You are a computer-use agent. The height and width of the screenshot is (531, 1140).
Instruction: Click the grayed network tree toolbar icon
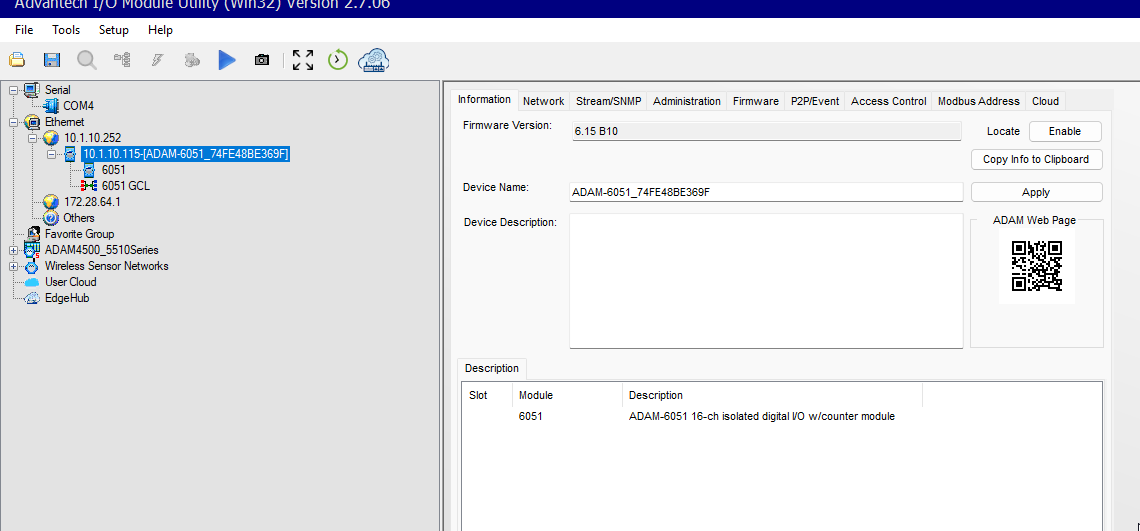[122, 60]
